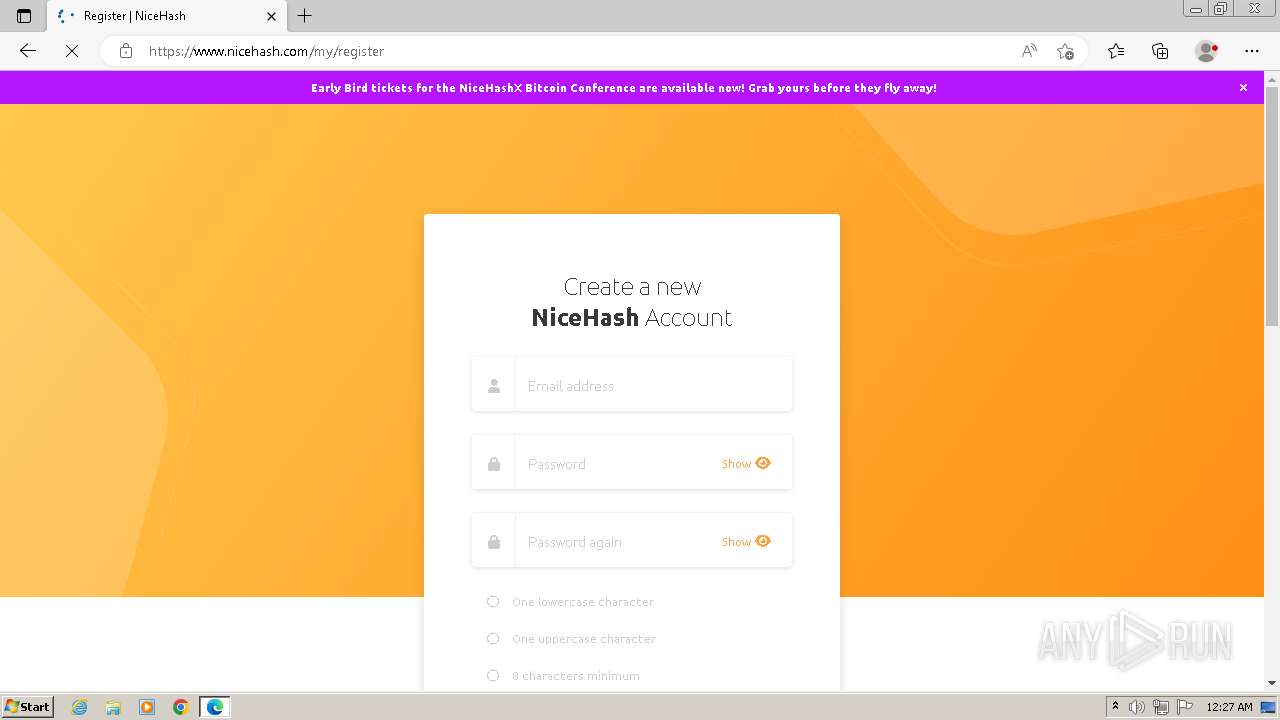1280x720 pixels.
Task: Launch Chrome from the taskbar
Action: click(180, 707)
